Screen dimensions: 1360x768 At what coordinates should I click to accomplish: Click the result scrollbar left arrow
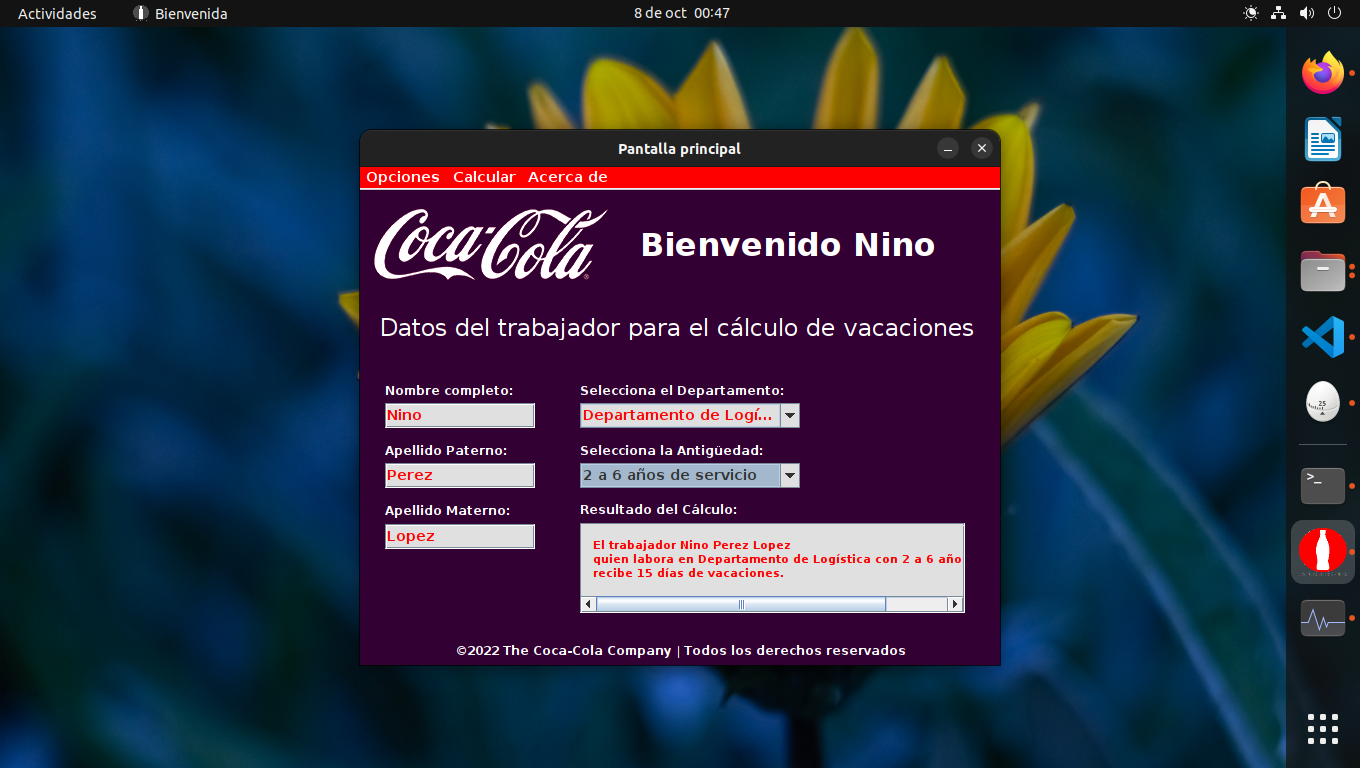coord(588,604)
